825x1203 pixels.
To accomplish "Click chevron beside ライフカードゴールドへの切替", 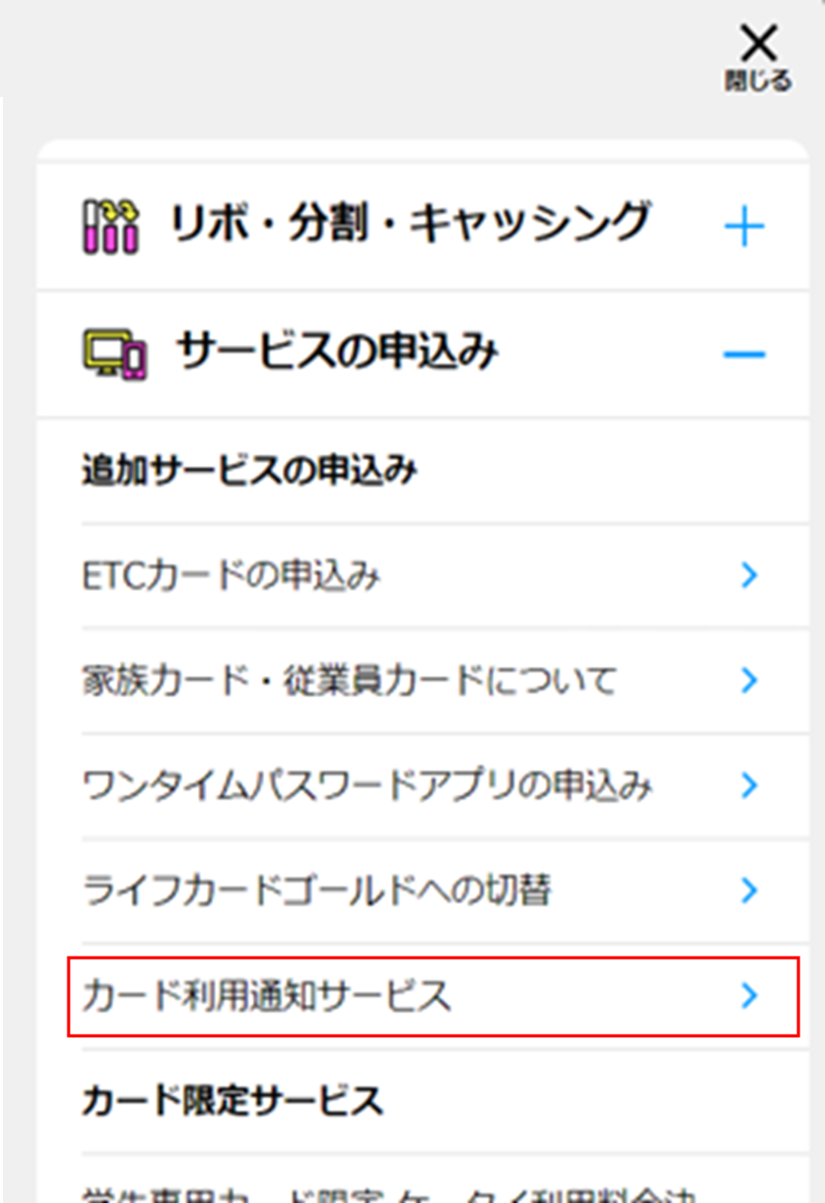I will 749,890.
